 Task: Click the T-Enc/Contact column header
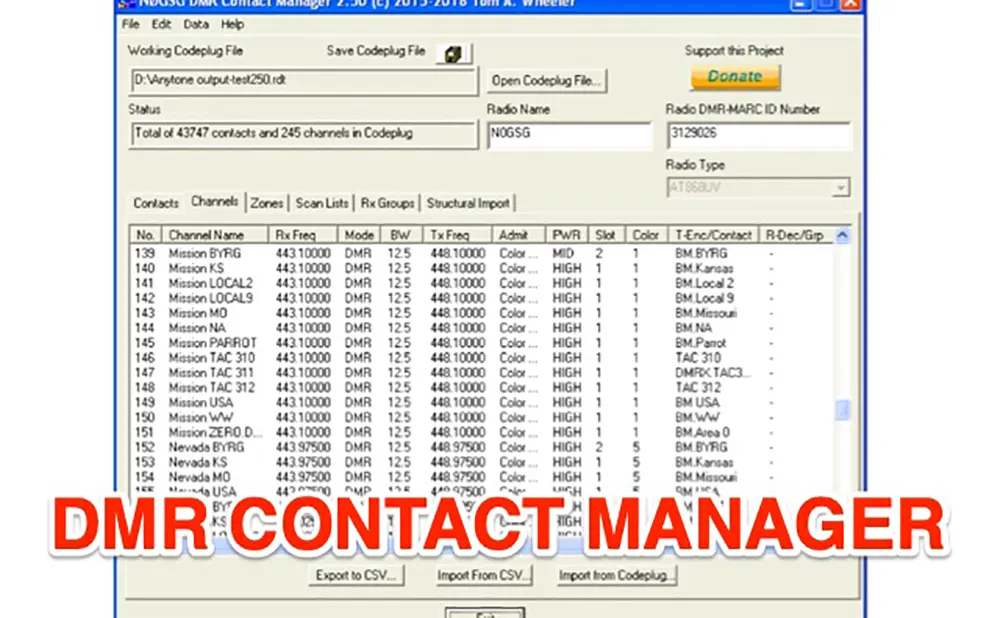(x=713, y=235)
